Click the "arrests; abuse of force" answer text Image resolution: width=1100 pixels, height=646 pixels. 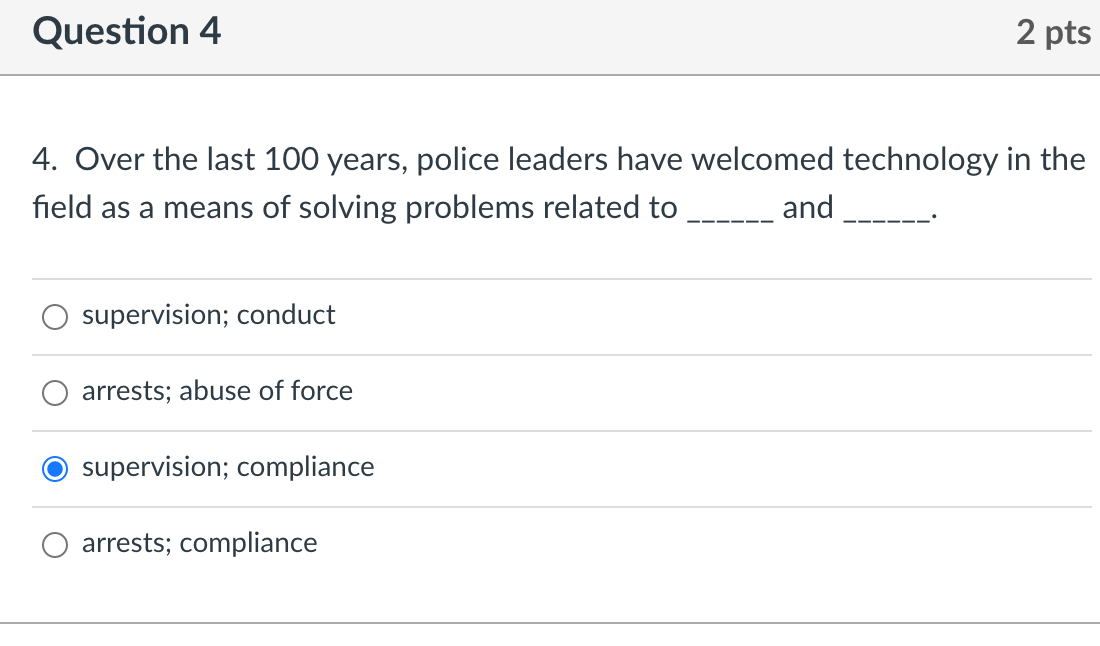click(x=218, y=392)
